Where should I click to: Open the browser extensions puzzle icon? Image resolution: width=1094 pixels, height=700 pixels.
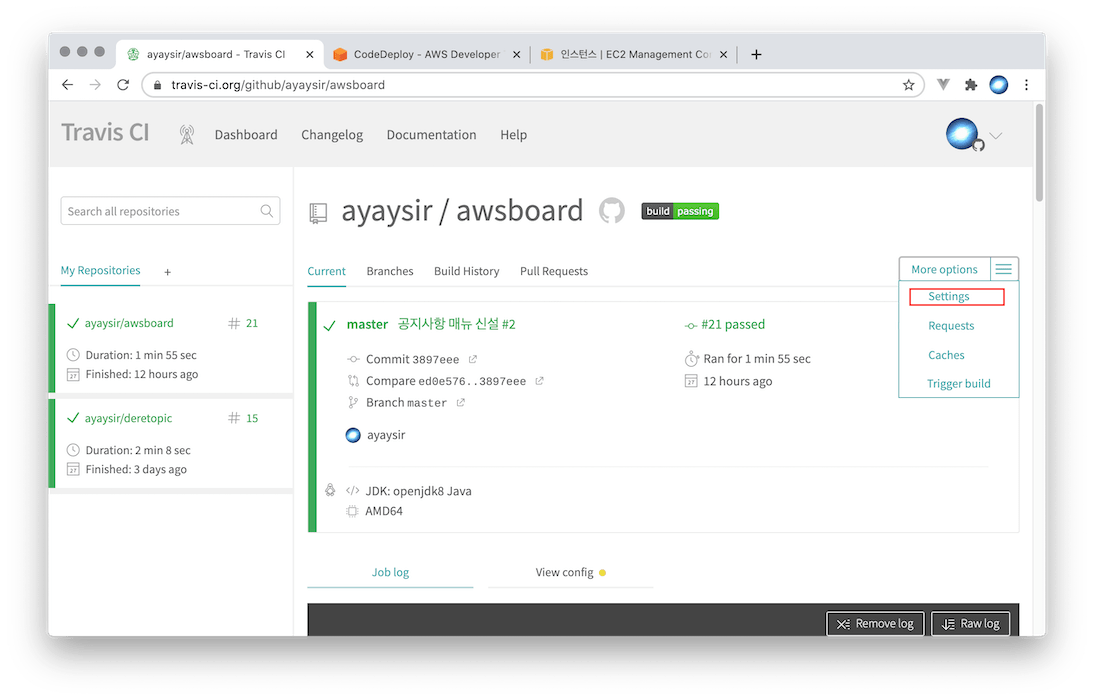pyautogui.click(x=970, y=85)
